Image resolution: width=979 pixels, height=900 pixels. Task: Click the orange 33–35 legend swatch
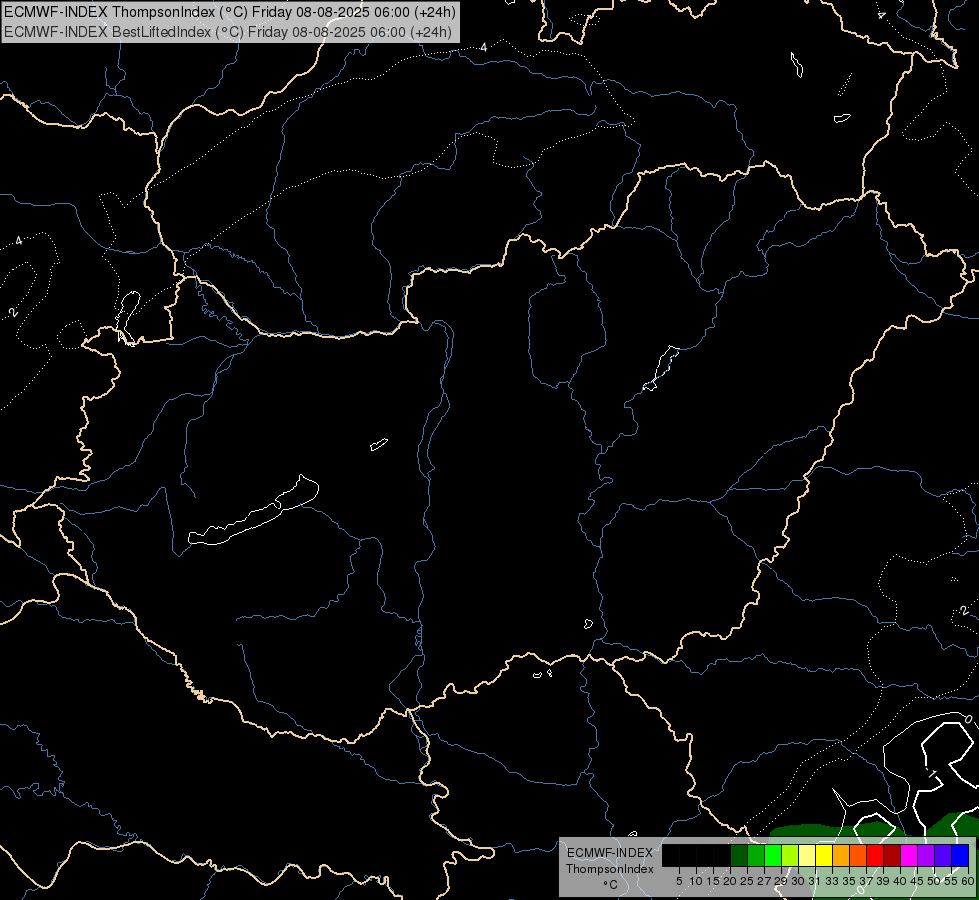click(x=841, y=856)
